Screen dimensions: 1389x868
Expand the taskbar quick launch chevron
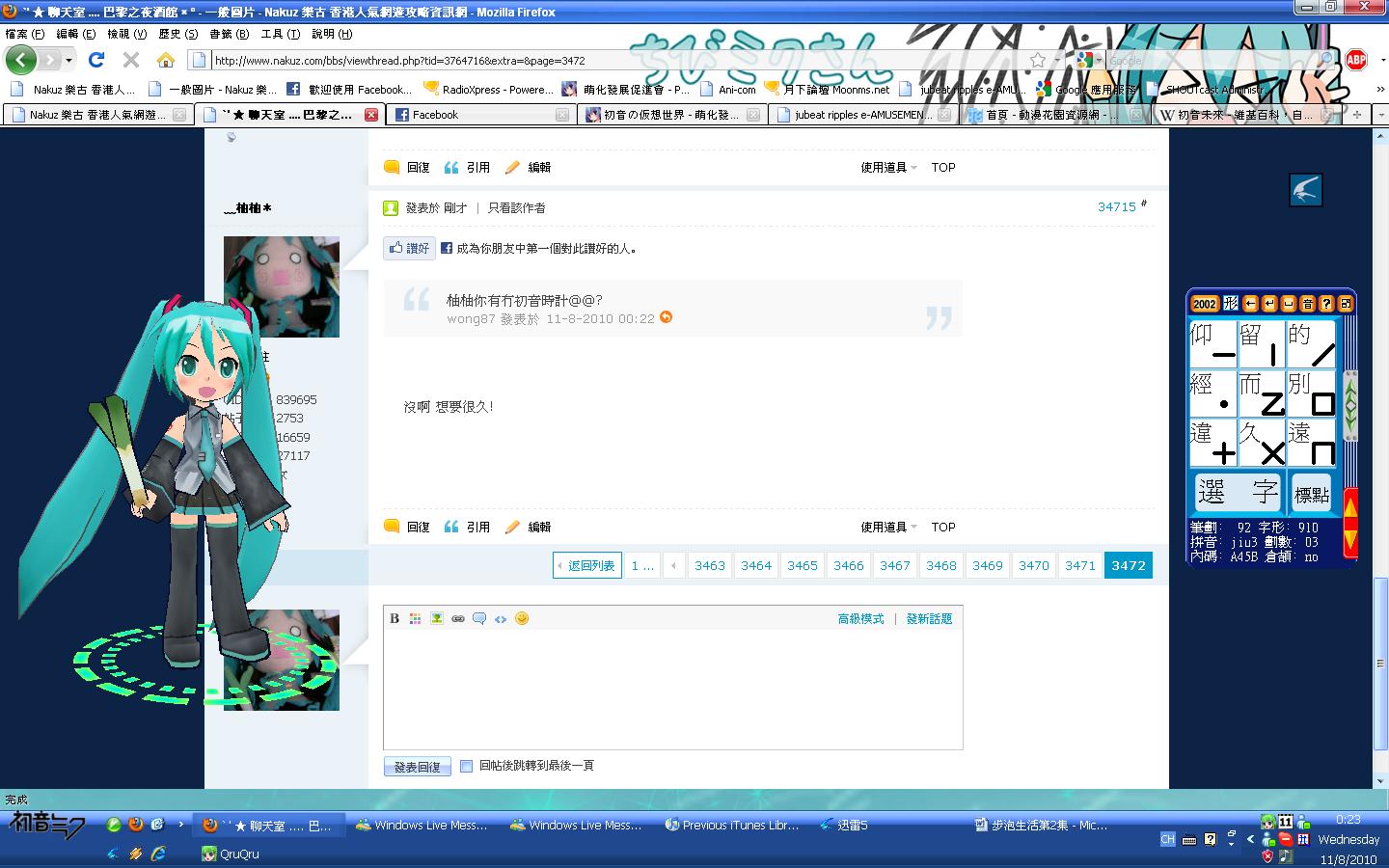pyautogui.click(x=180, y=825)
